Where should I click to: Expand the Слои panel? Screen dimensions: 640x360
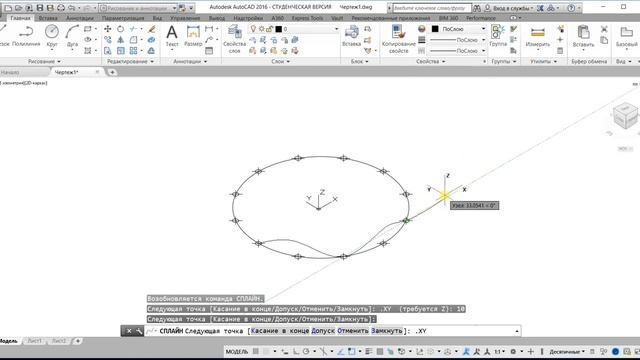[x=280, y=61]
